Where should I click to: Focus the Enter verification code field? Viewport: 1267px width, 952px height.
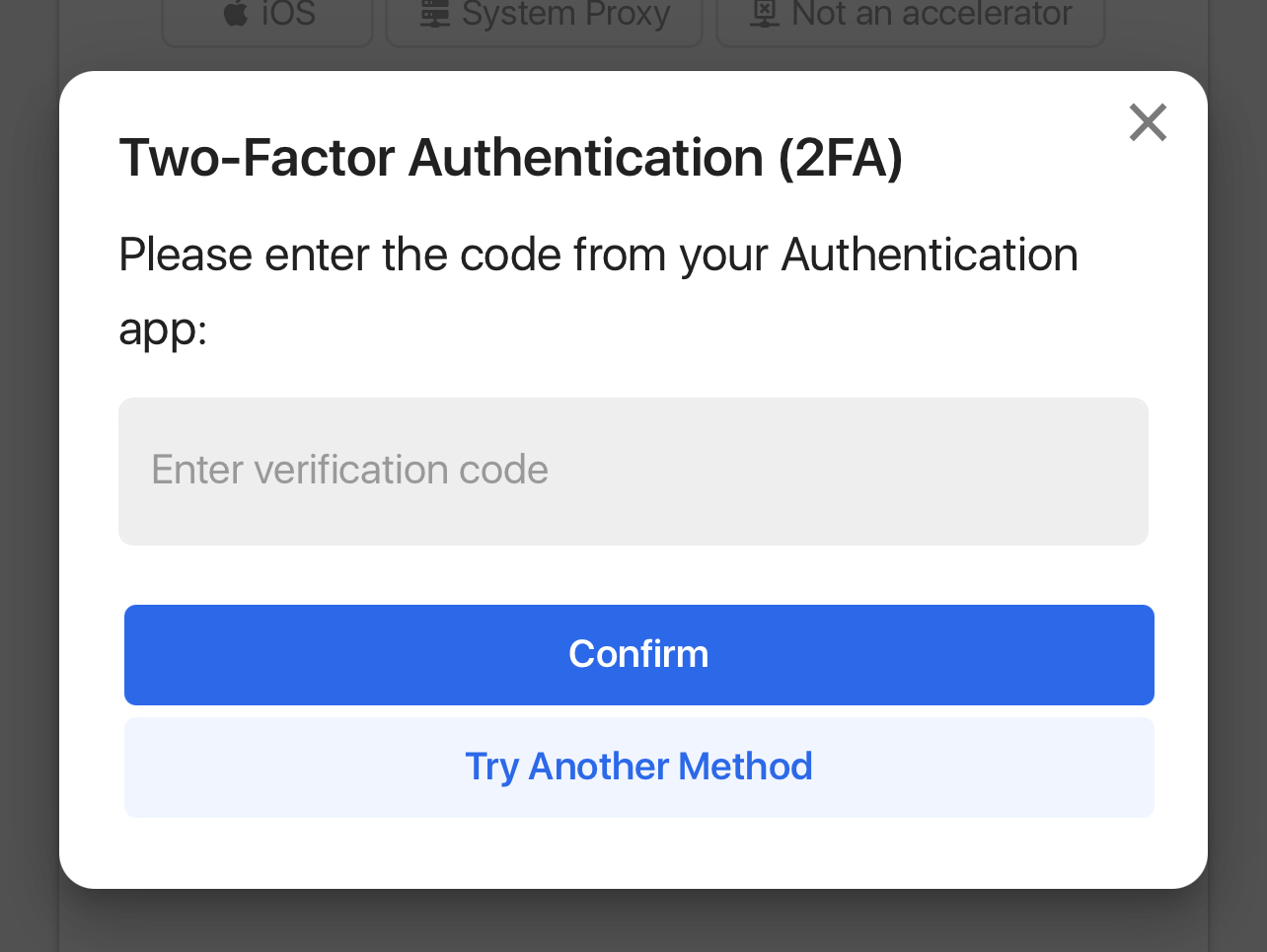[633, 471]
